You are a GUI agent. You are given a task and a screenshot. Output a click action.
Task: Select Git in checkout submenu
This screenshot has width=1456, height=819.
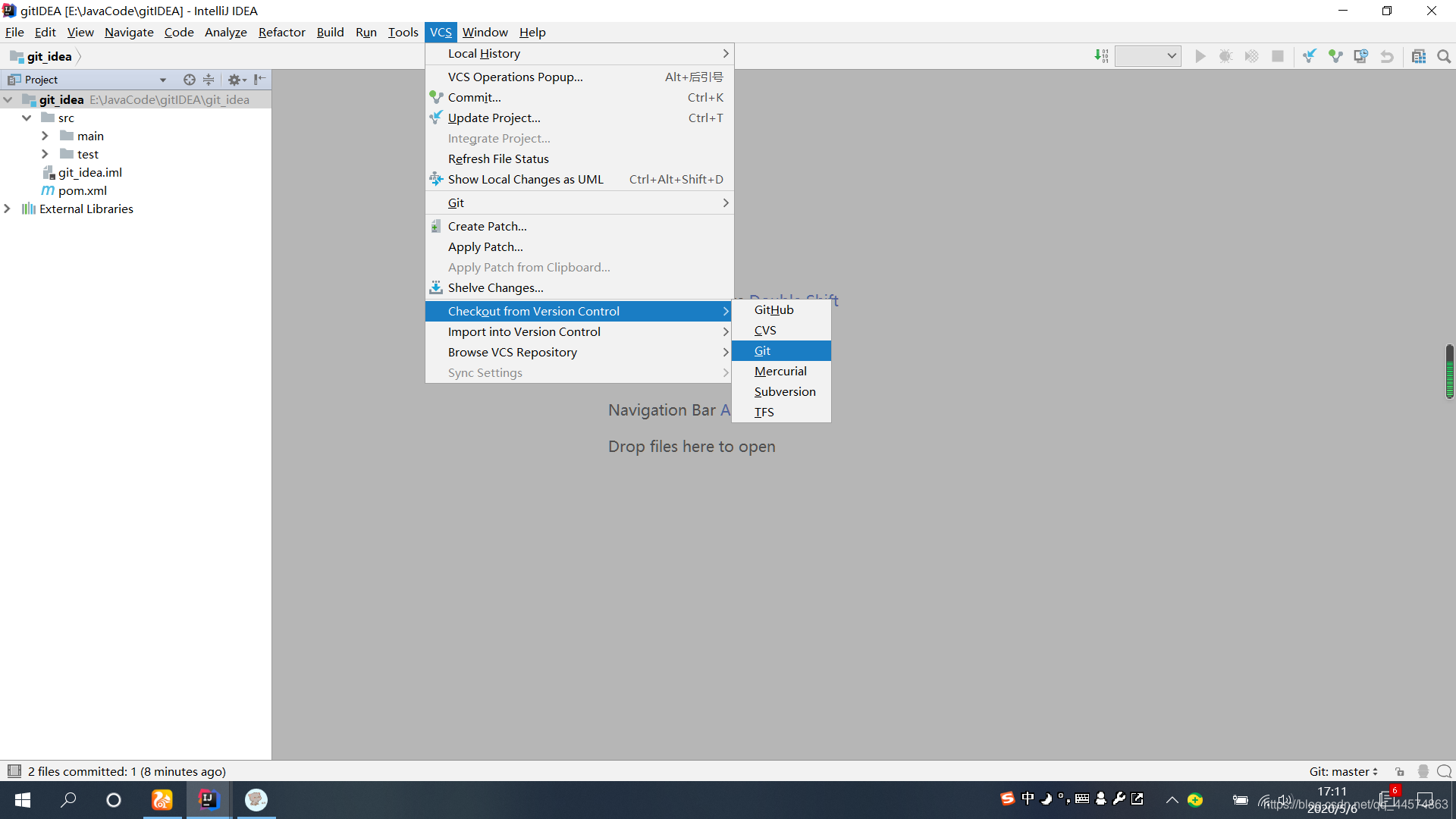pos(781,350)
